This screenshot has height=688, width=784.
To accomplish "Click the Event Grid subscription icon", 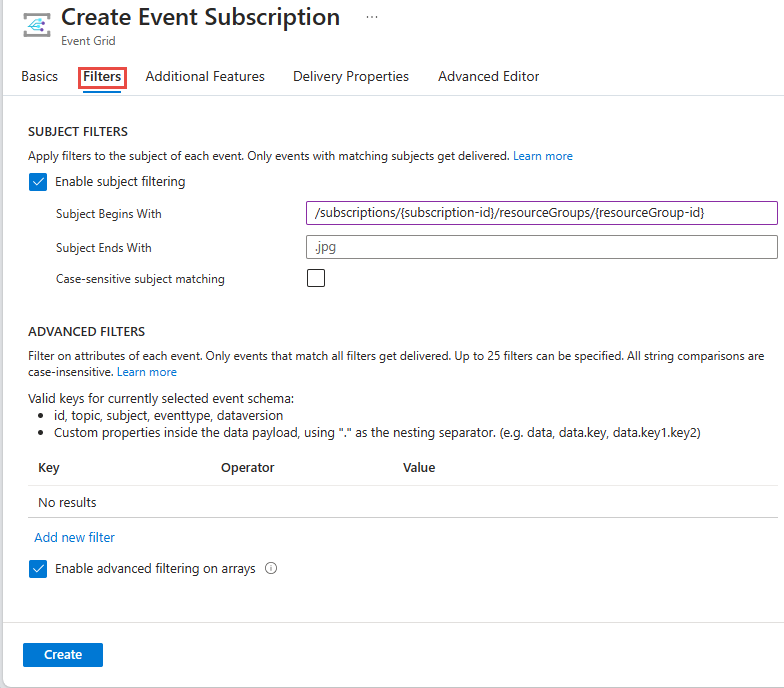I will tap(37, 25).
